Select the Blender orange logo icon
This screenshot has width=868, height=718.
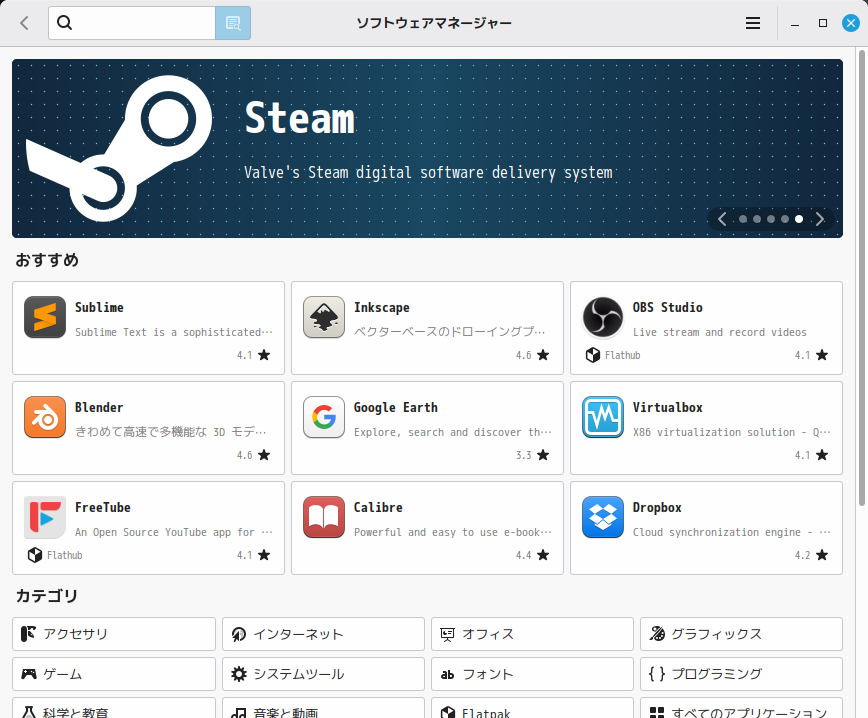(x=44, y=417)
